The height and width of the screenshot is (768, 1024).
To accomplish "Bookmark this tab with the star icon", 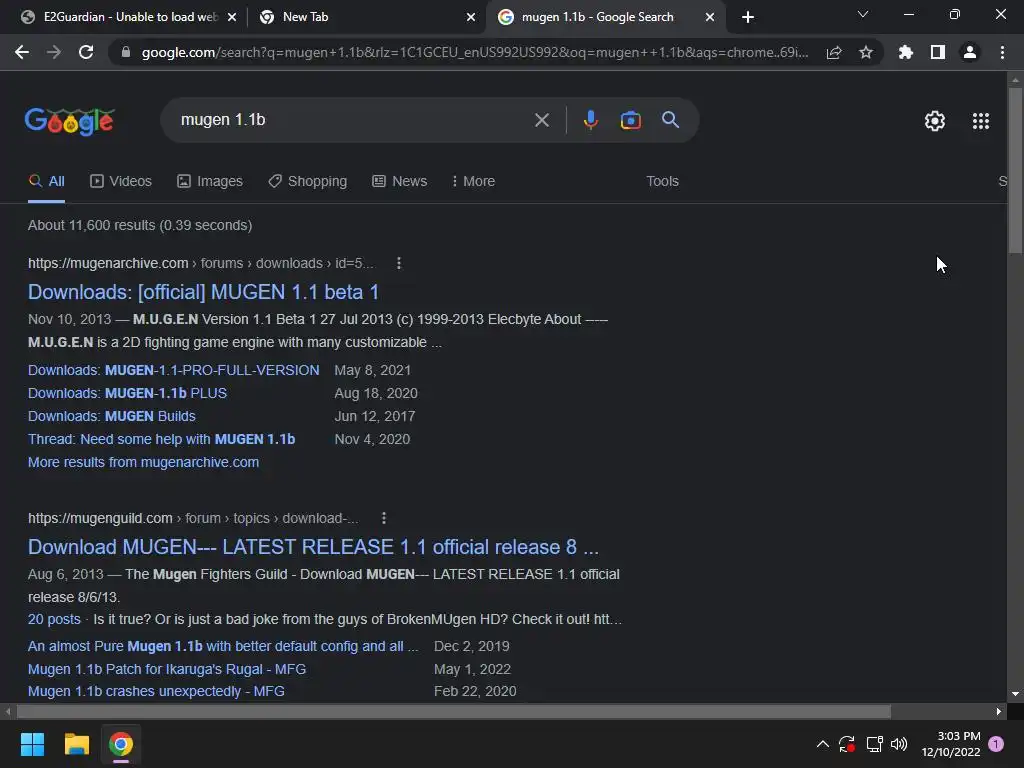I will pyautogui.click(x=866, y=52).
